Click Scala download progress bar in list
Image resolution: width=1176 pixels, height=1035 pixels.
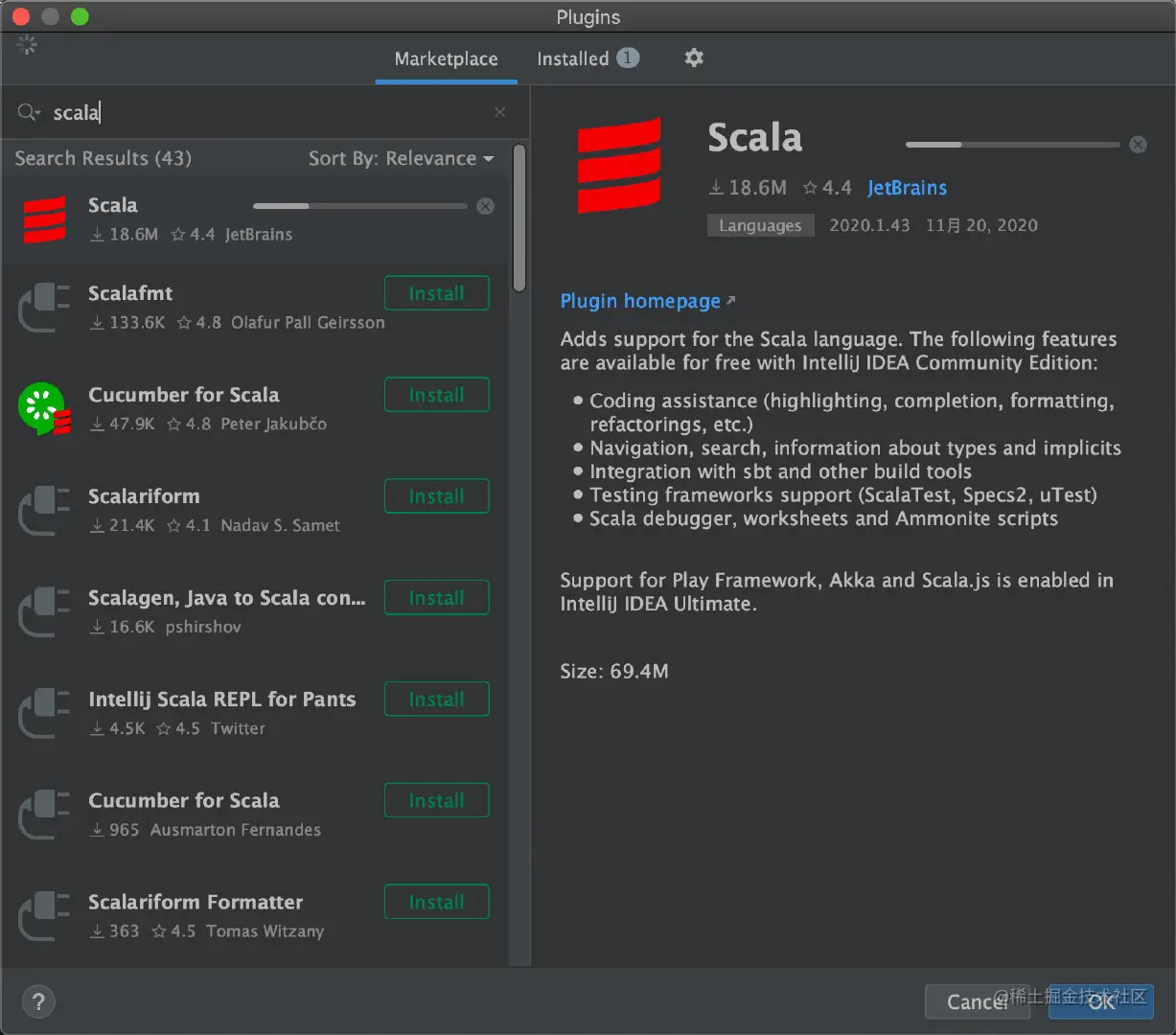tap(359, 206)
